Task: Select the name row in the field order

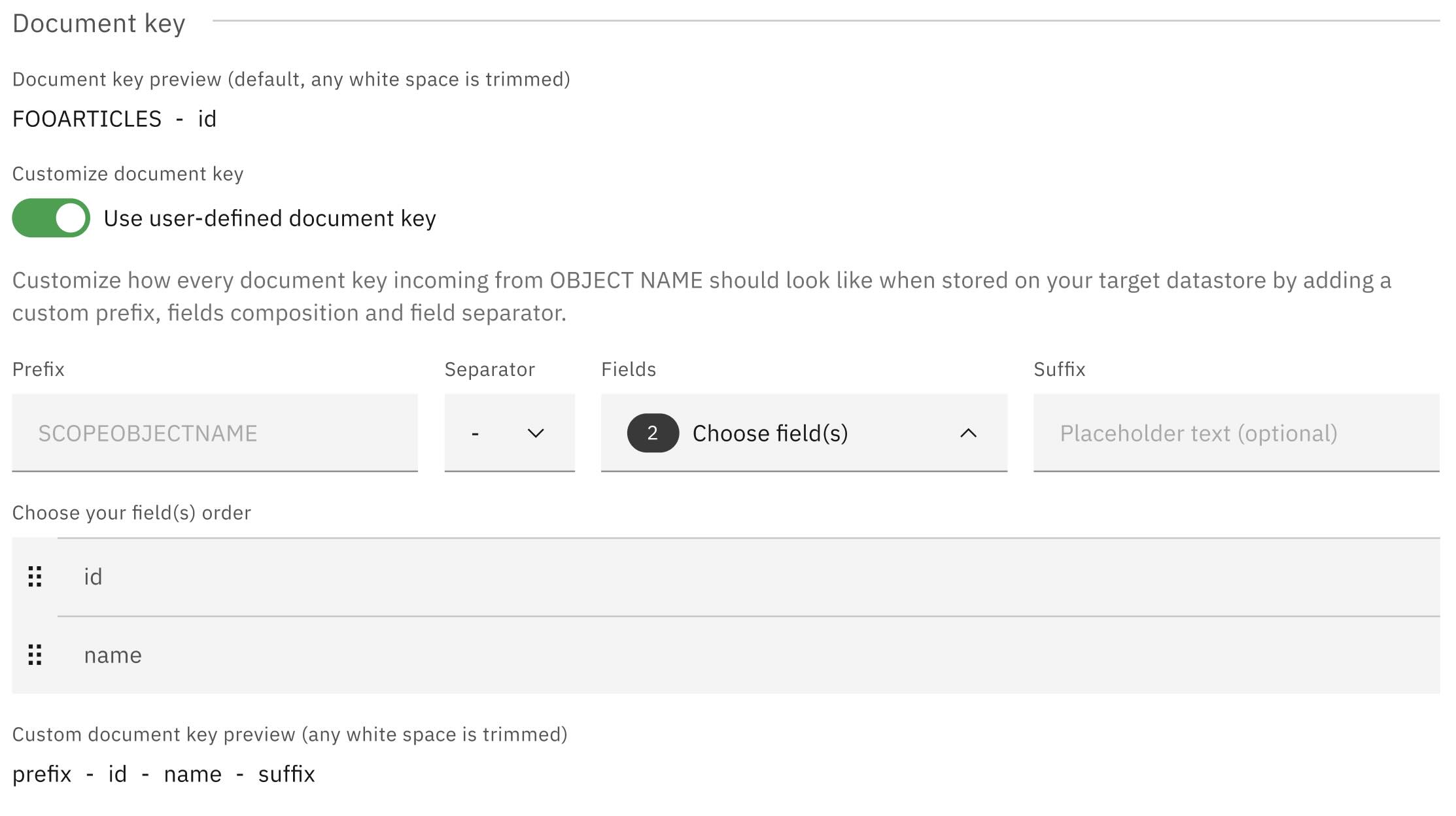Action: tap(748, 655)
